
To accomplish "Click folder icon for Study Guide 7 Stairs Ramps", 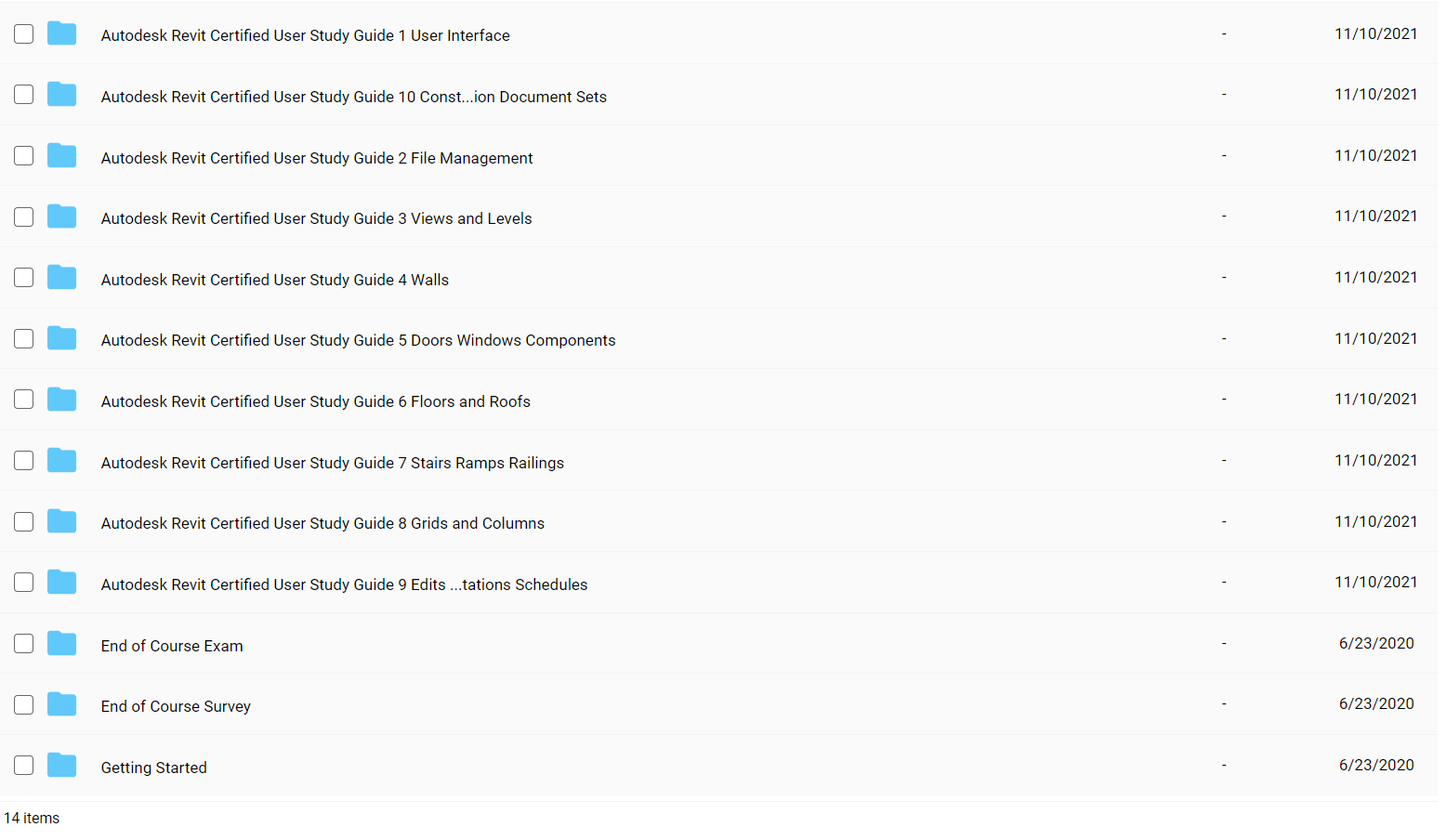I will click(61, 461).
